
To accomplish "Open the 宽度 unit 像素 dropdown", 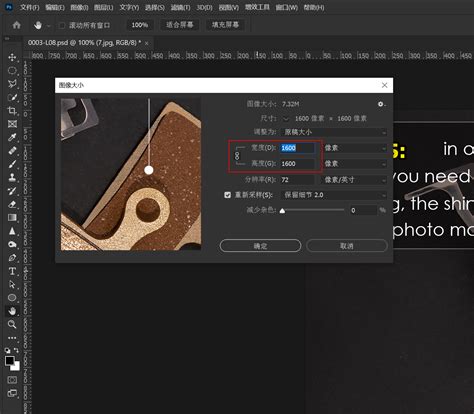I will pos(355,148).
